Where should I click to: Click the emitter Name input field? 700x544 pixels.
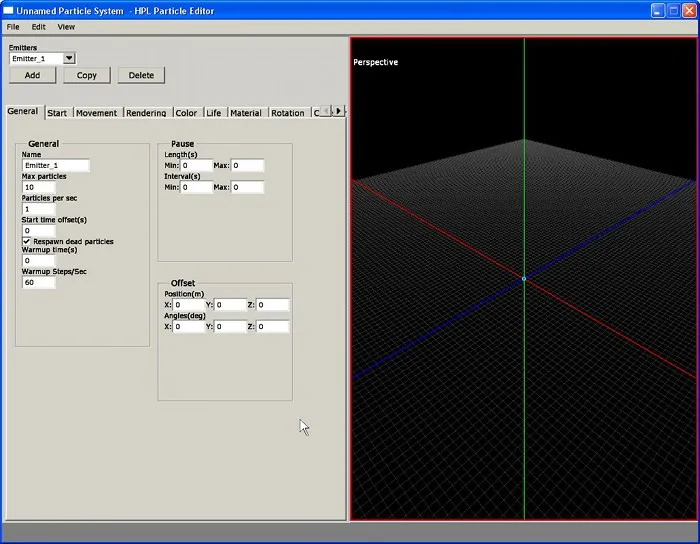pyautogui.click(x=55, y=166)
